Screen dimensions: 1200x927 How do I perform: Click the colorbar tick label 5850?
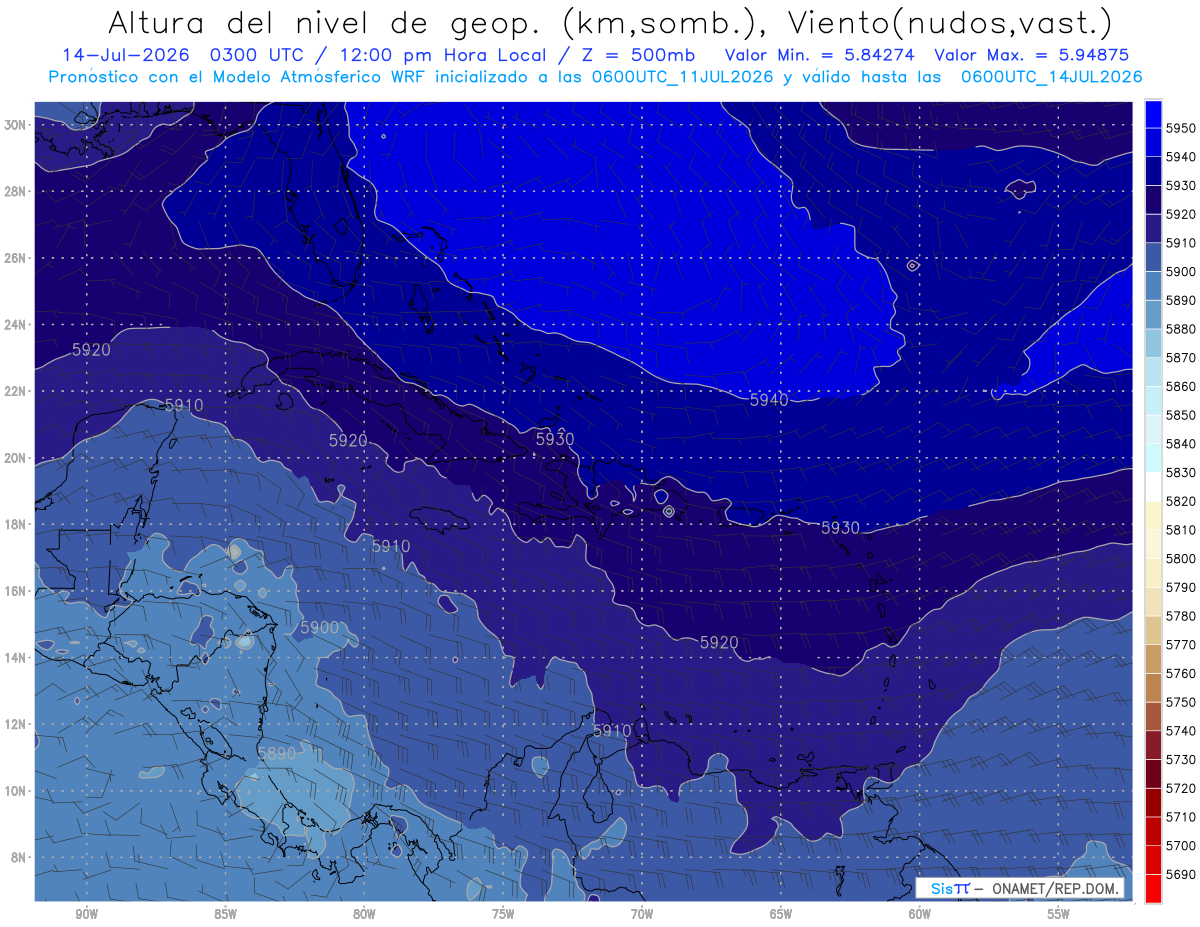[1181, 415]
